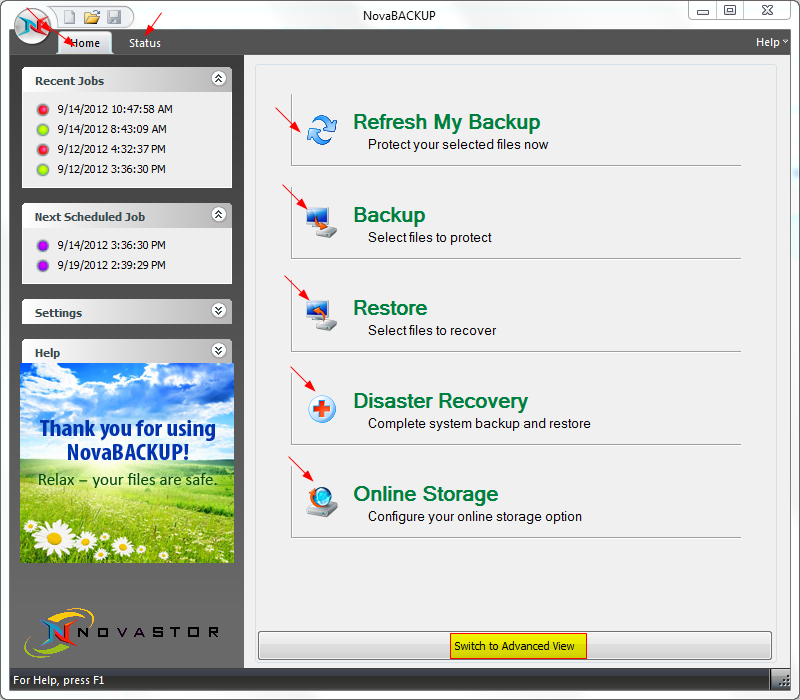Click the Switch to Advanced View button

(515, 646)
